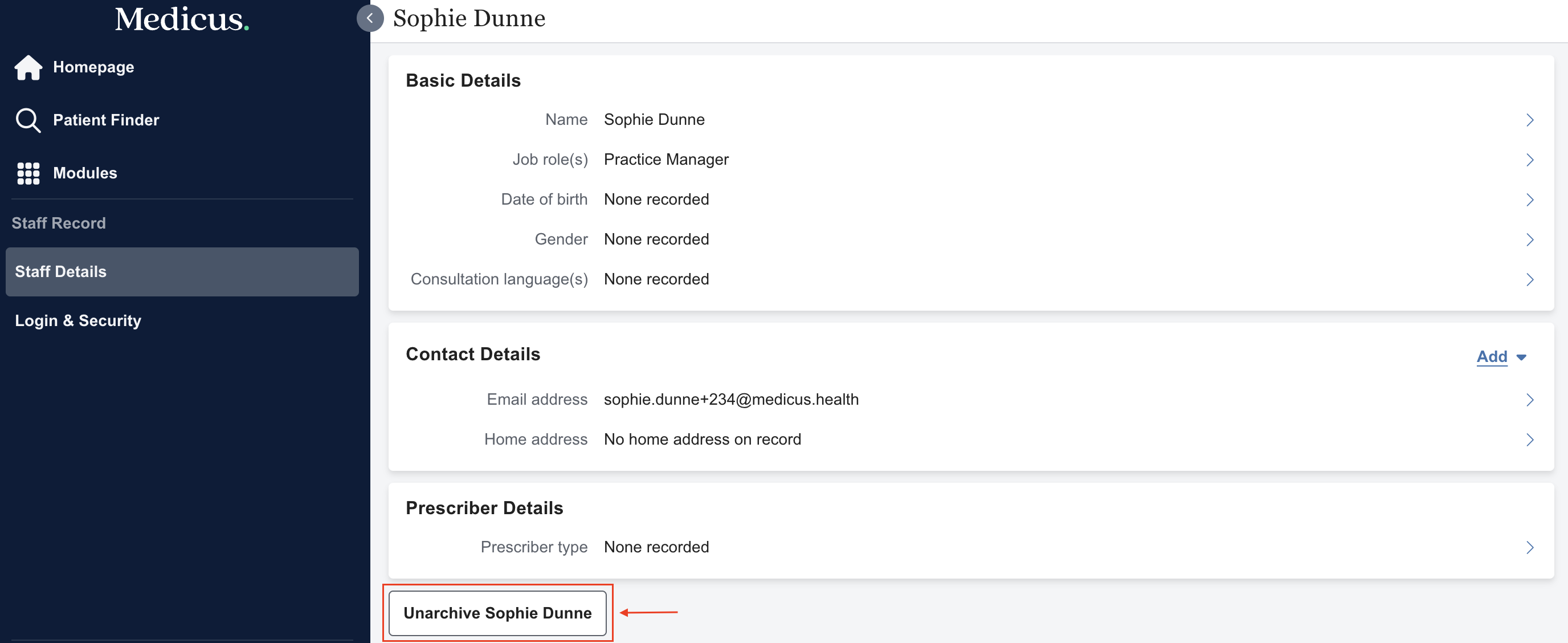The width and height of the screenshot is (1568, 643).
Task: Open Name row chevron arrow
Action: [1529, 120]
